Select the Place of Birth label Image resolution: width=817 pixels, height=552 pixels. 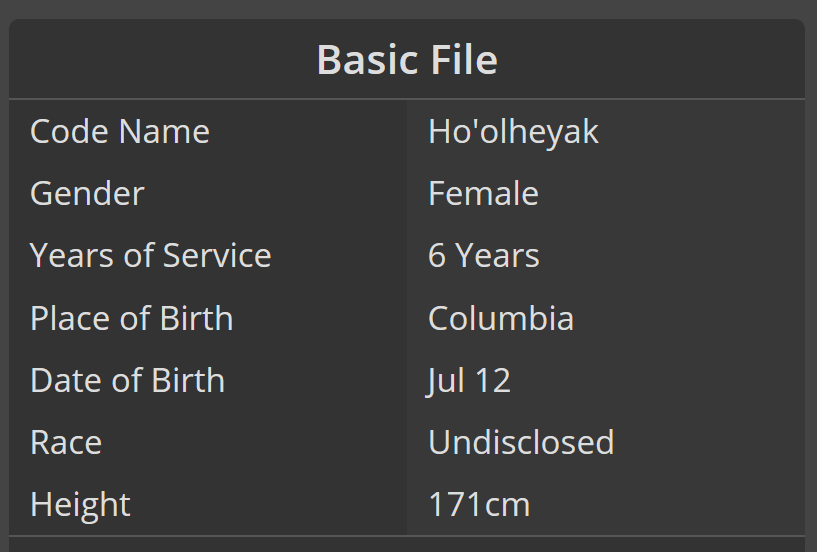click(131, 317)
